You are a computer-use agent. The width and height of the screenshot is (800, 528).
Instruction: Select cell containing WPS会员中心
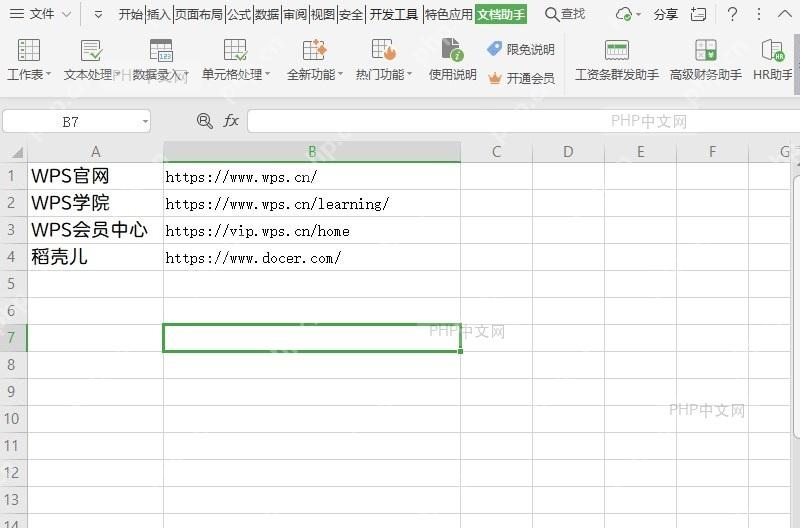point(95,230)
